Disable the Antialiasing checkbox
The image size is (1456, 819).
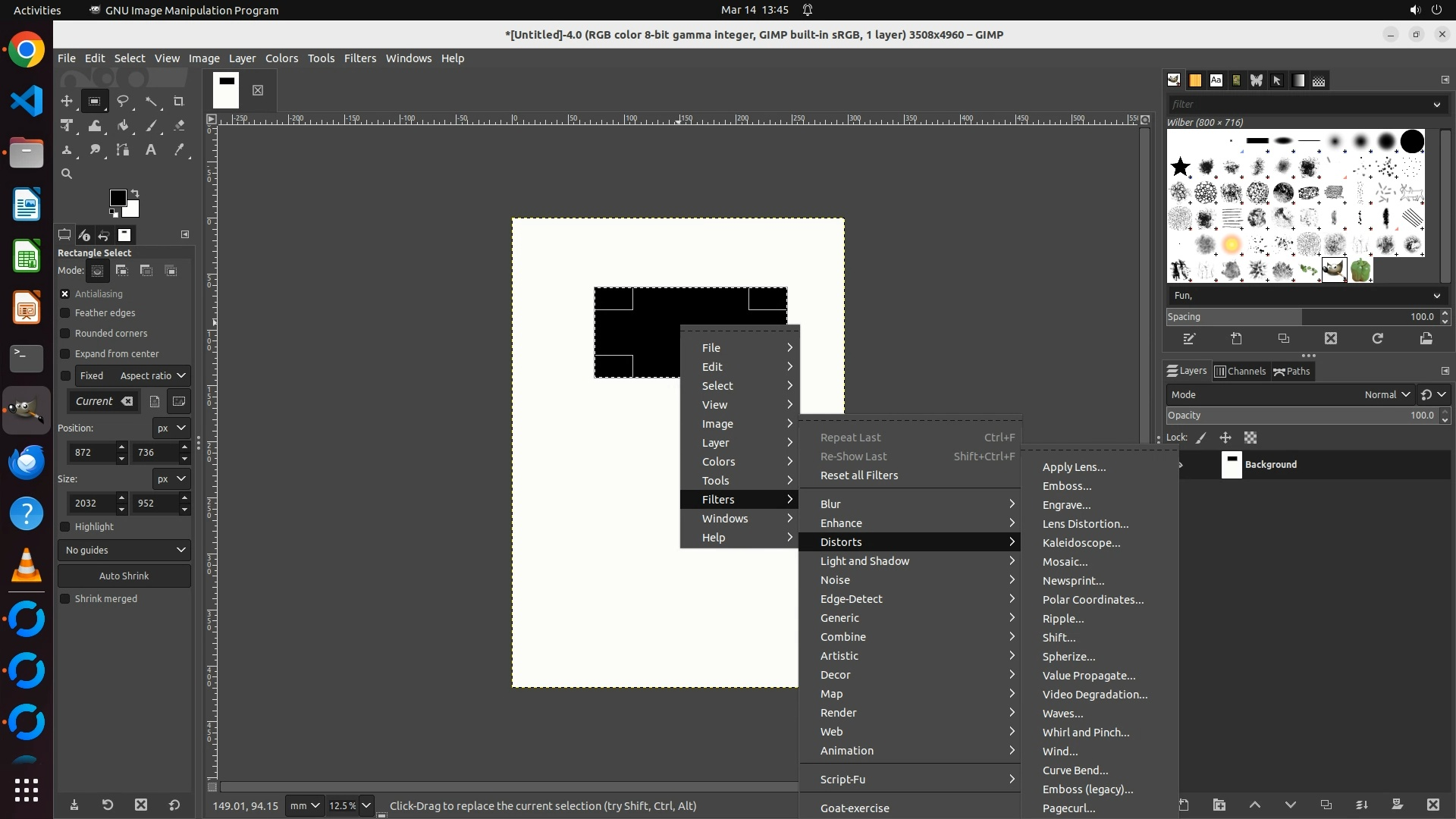[x=65, y=293]
